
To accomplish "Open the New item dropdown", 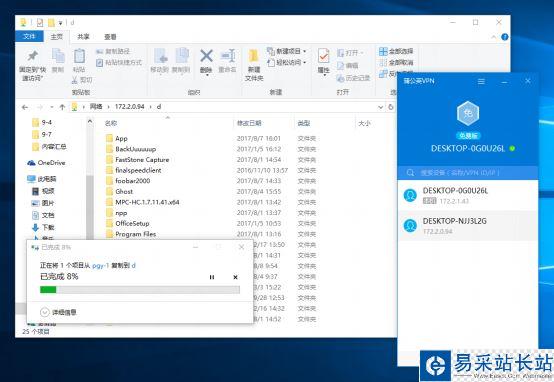I will (287, 51).
